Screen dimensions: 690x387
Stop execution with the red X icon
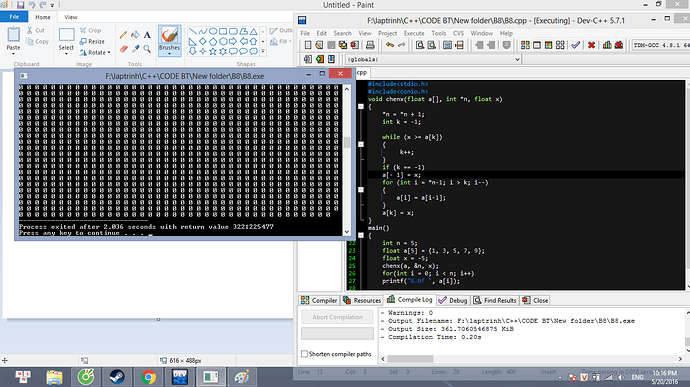tap(591, 45)
